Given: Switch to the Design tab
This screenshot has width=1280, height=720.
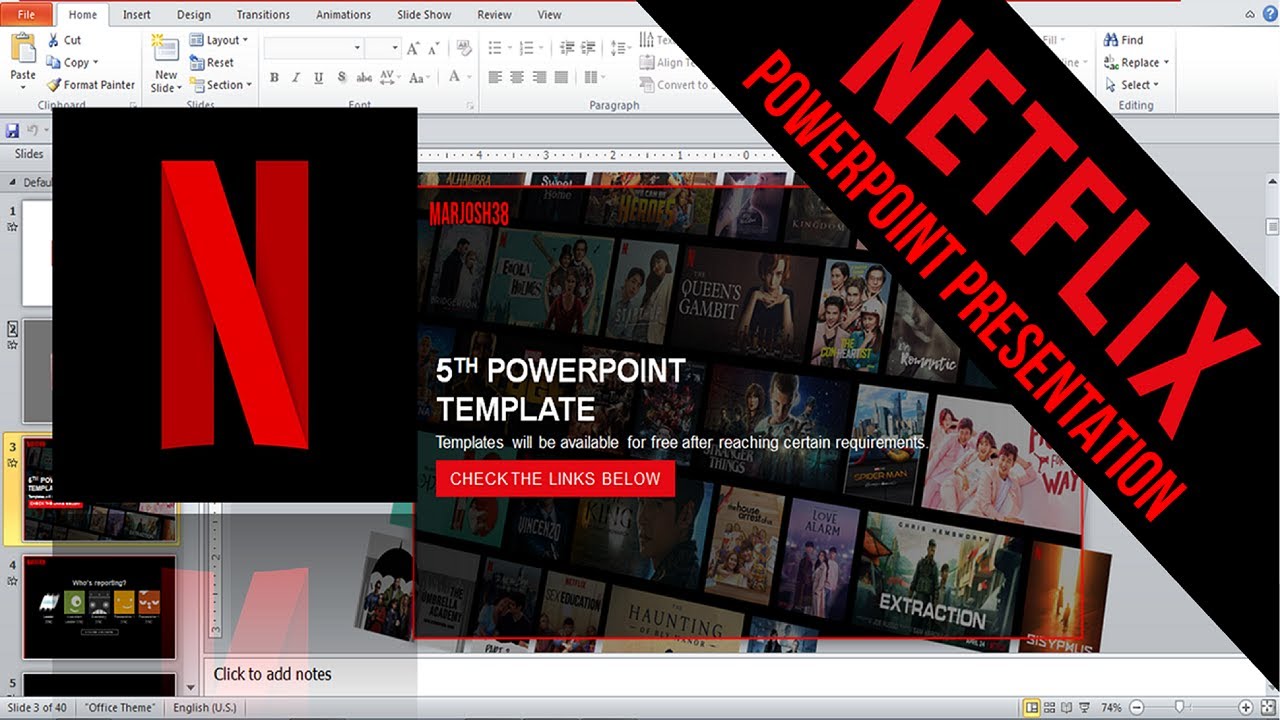Looking at the screenshot, I should click(x=194, y=15).
